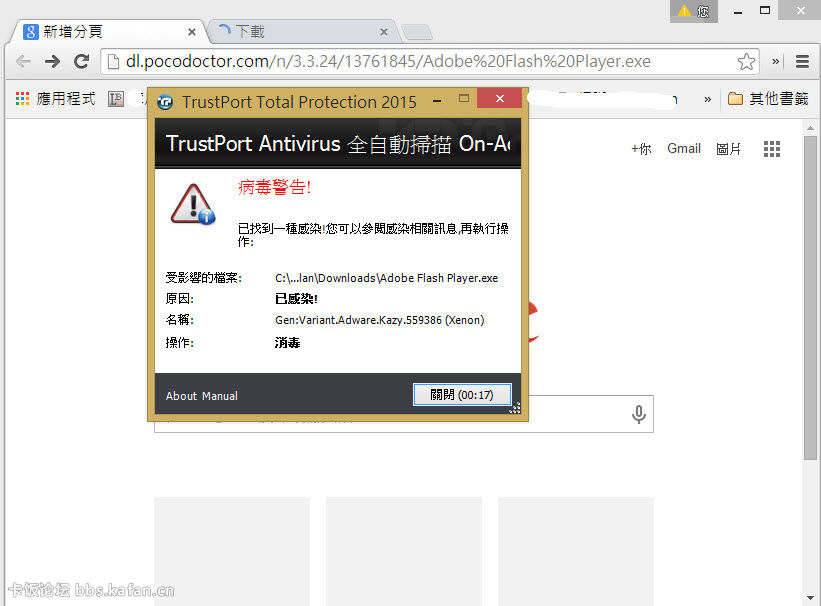
Task: Click the 關閉 button in antivirus dialog
Action: coord(462,395)
